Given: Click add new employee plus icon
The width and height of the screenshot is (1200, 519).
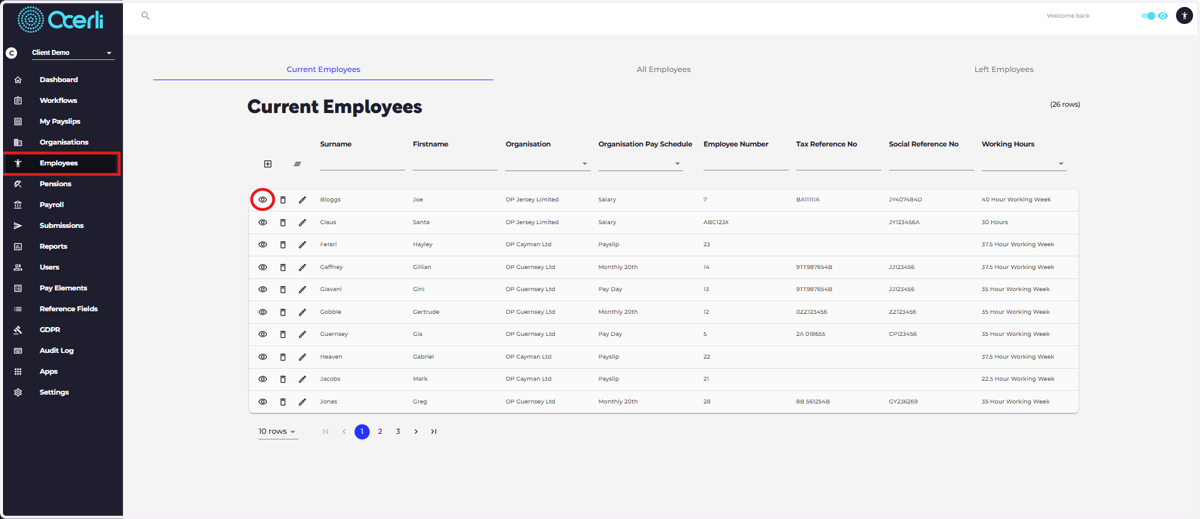Looking at the screenshot, I should pos(268,164).
